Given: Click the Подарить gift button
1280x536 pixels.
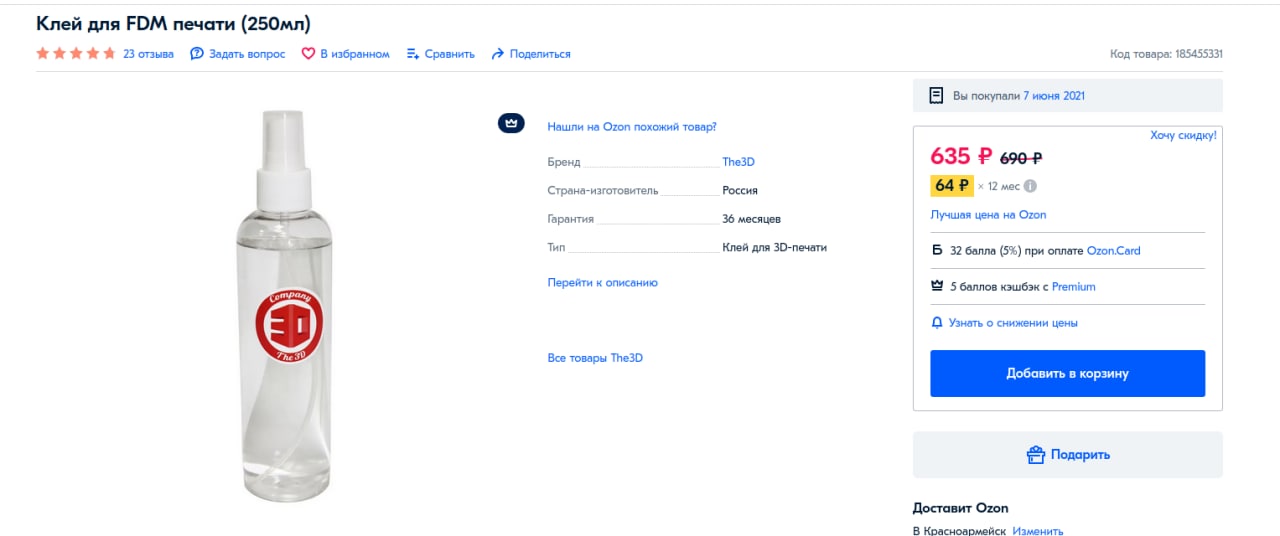Looking at the screenshot, I should [x=1068, y=455].
